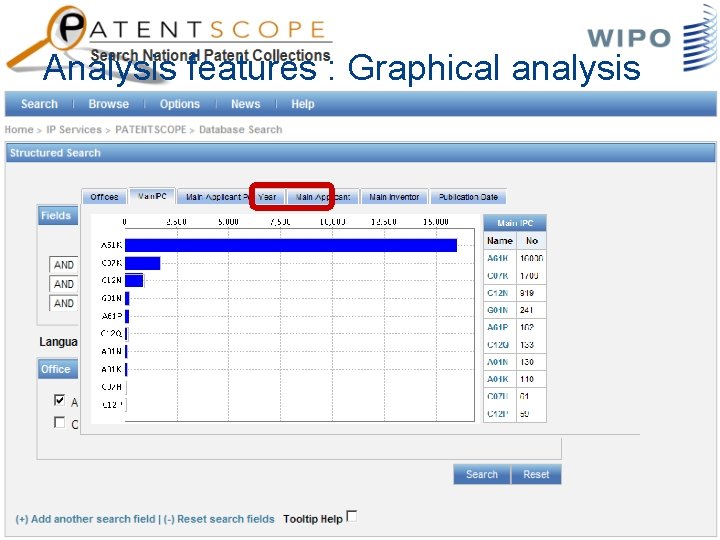Open the third AND operator dropdown

[x=63, y=304]
